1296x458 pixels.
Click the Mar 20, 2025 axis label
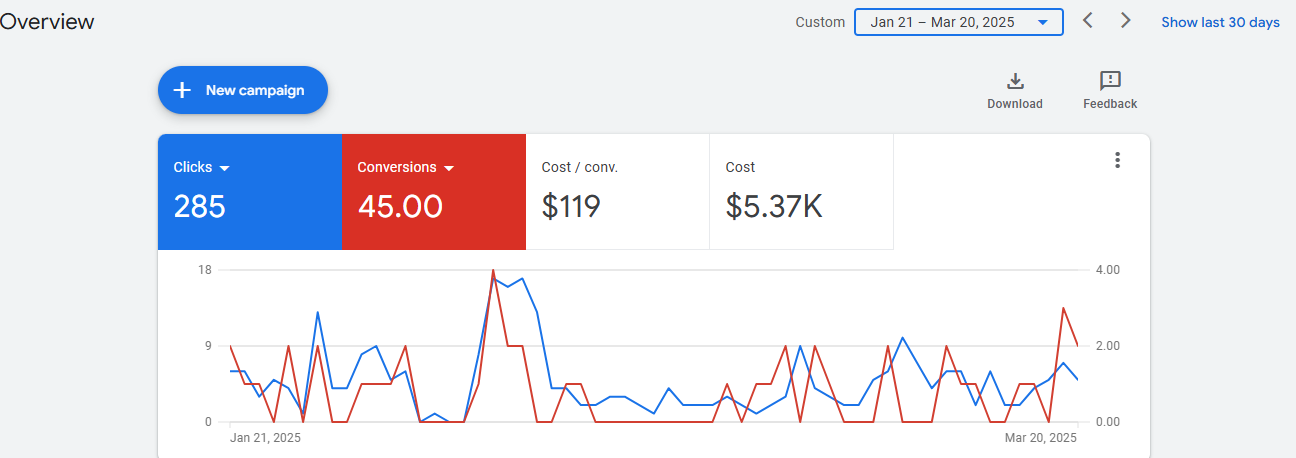pos(1041,438)
